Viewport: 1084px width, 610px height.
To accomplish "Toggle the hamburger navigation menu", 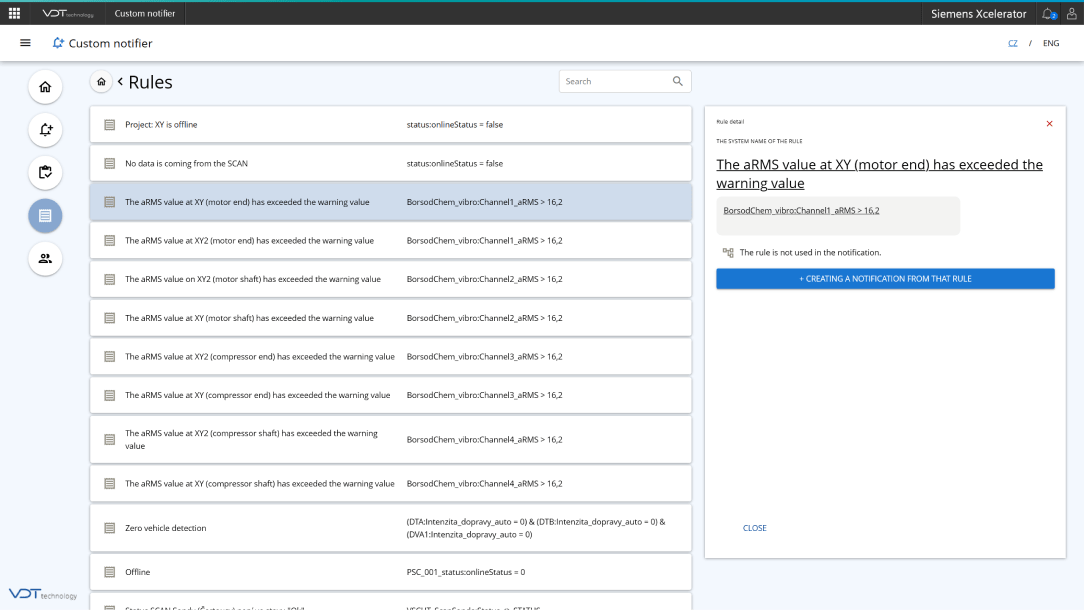I will [x=26, y=43].
